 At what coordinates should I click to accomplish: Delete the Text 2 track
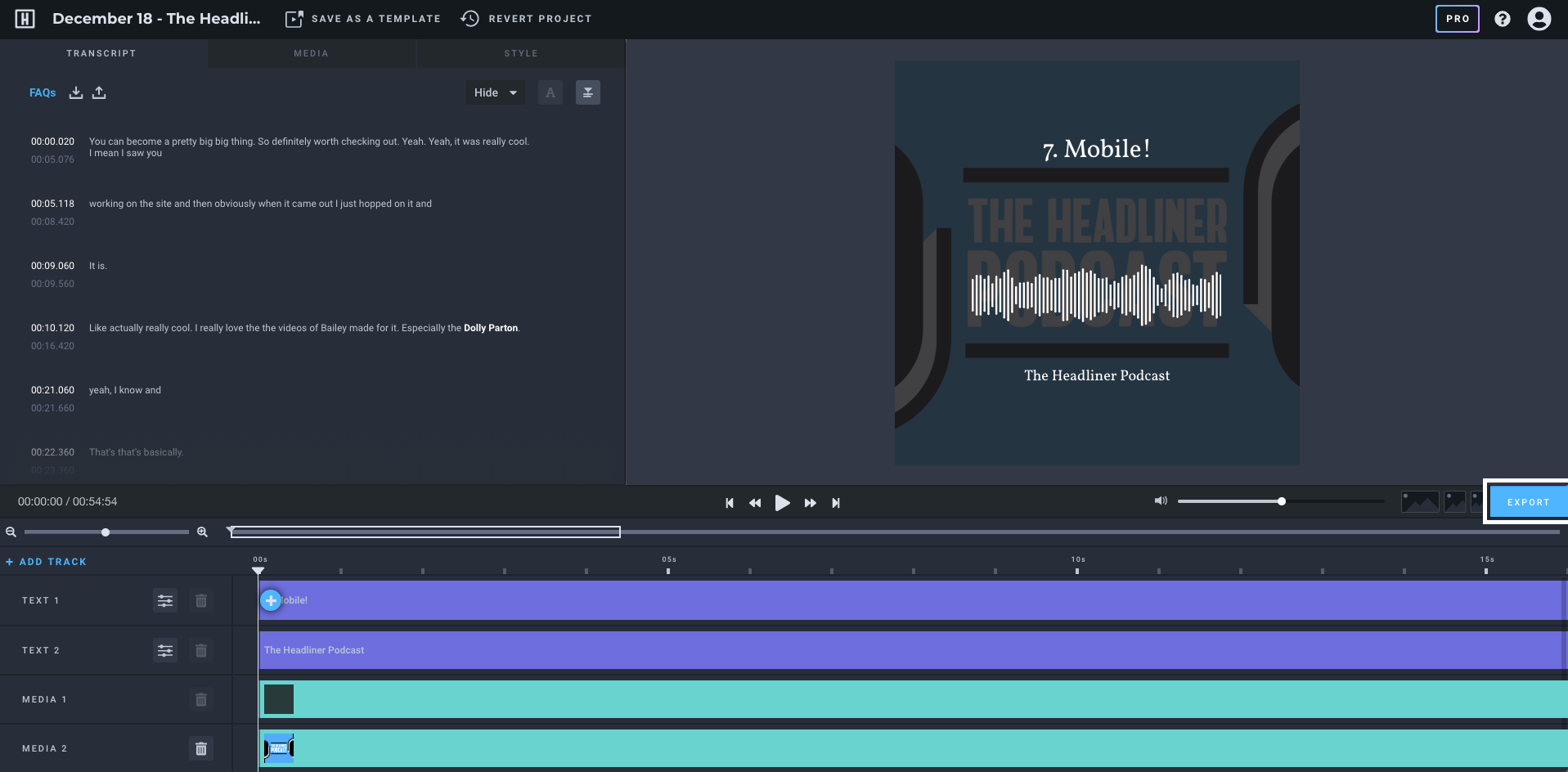pyautogui.click(x=201, y=651)
